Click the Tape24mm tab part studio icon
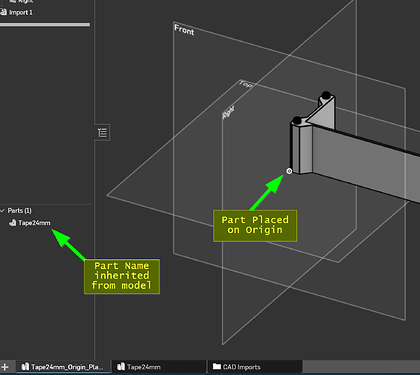The width and height of the screenshot is (420, 375). 121,367
